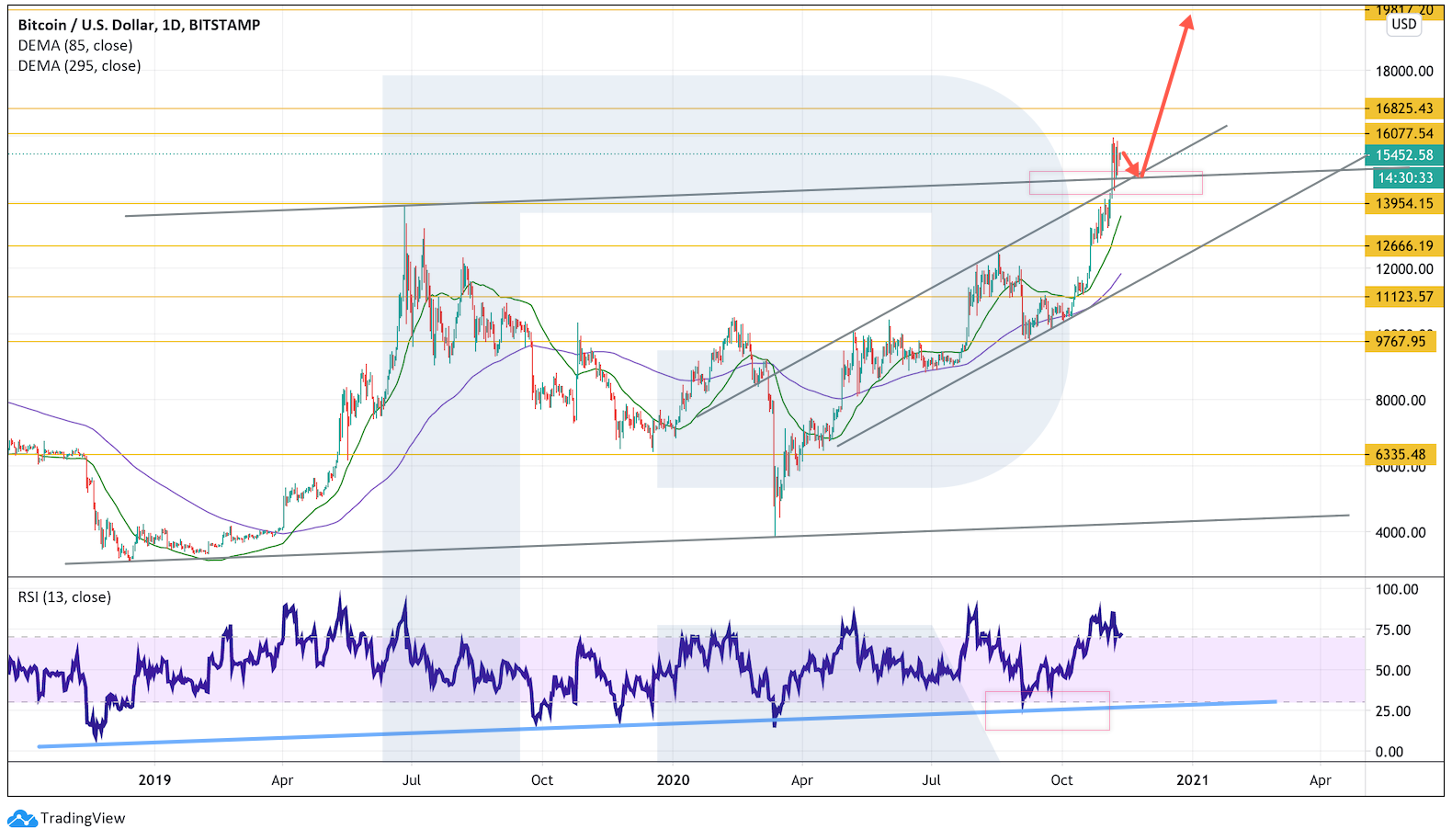This screenshot has width=1452, height=840.
Task: Toggle the RSI (13, close) indicator legend
Action: pyautogui.click(x=64, y=596)
